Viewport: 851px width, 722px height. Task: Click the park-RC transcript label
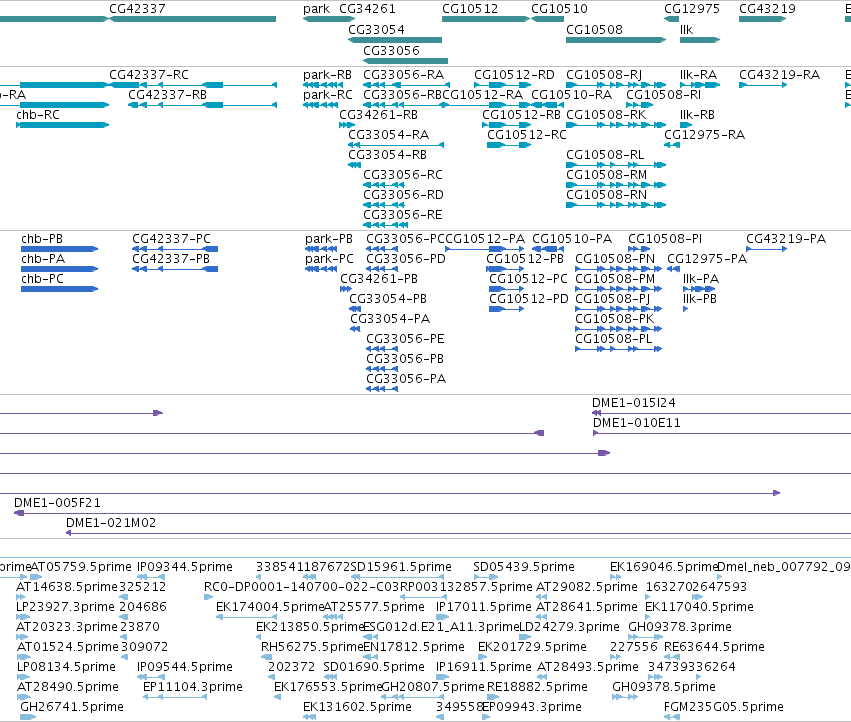tap(327, 94)
